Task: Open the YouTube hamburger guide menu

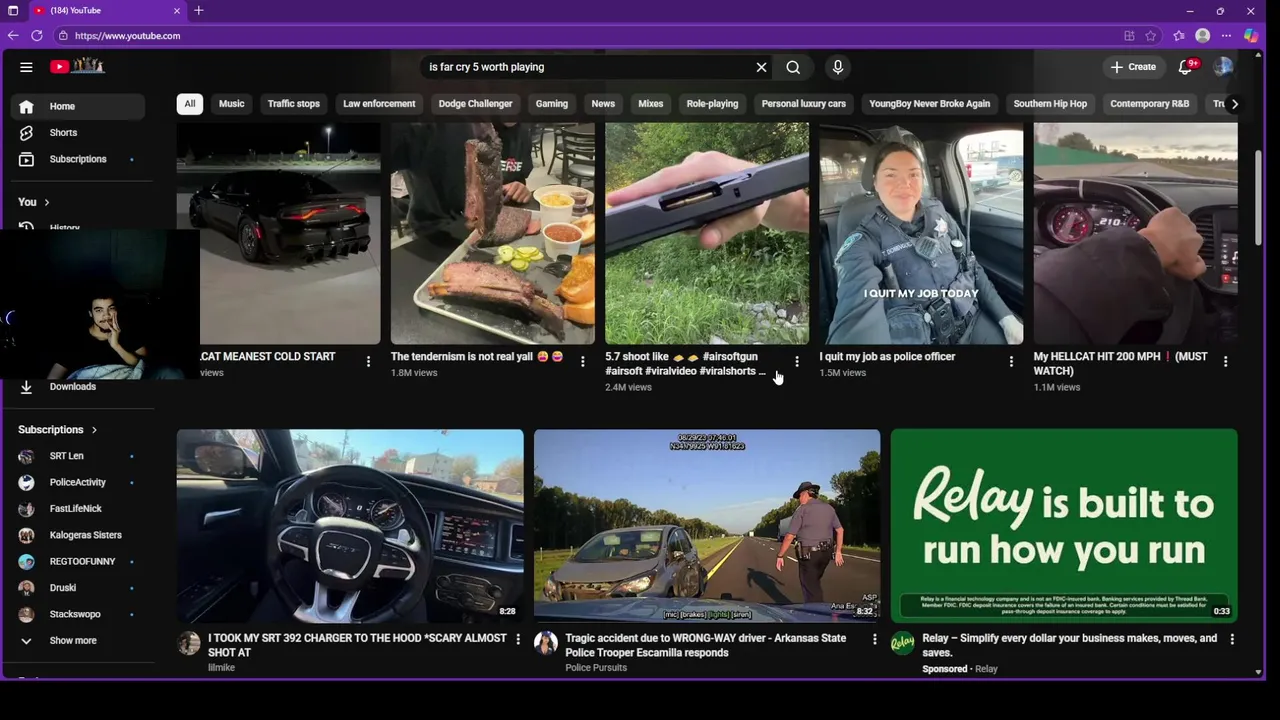Action: point(26,67)
